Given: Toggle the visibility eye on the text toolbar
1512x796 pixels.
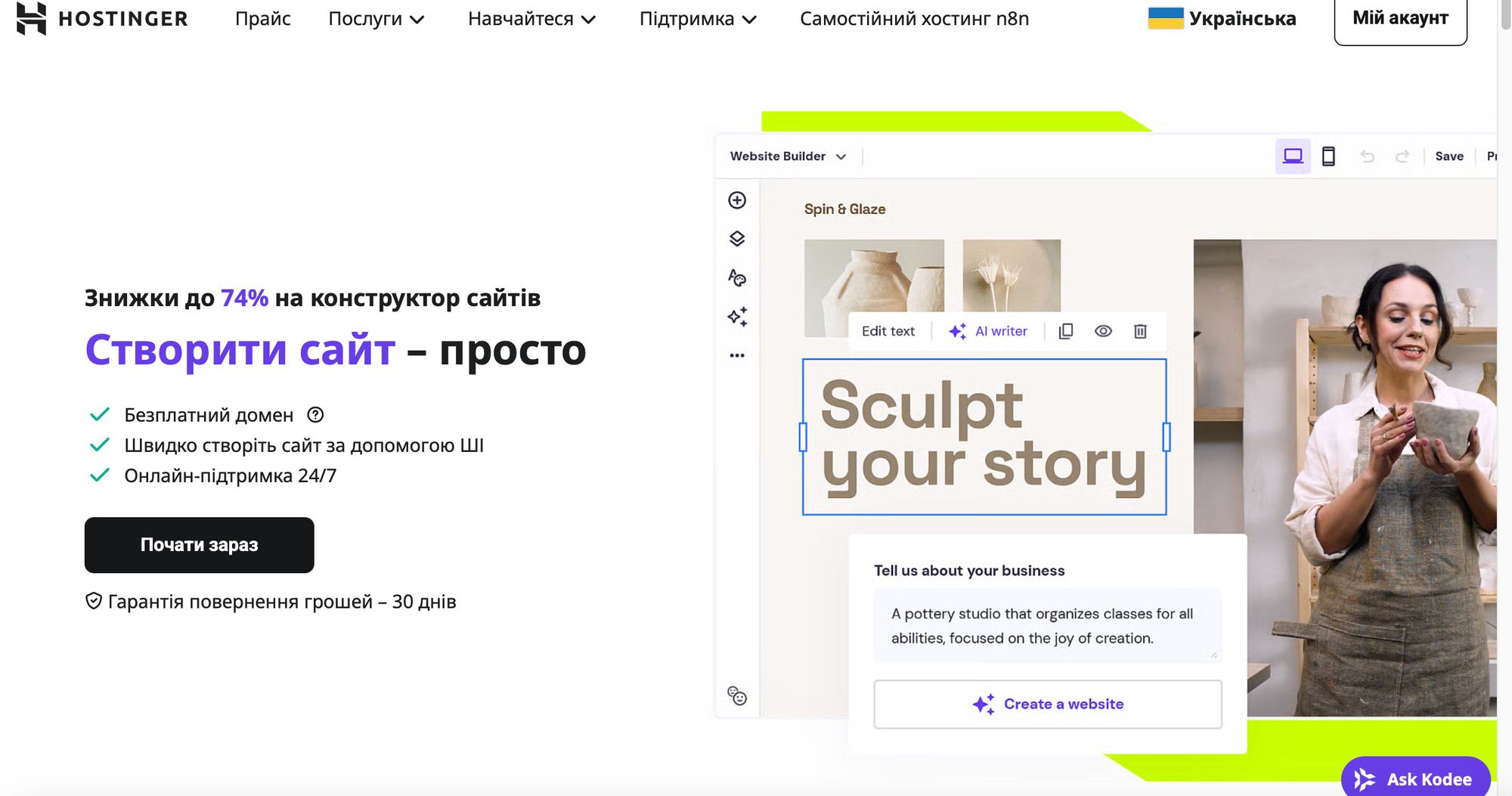Looking at the screenshot, I should [x=1103, y=331].
